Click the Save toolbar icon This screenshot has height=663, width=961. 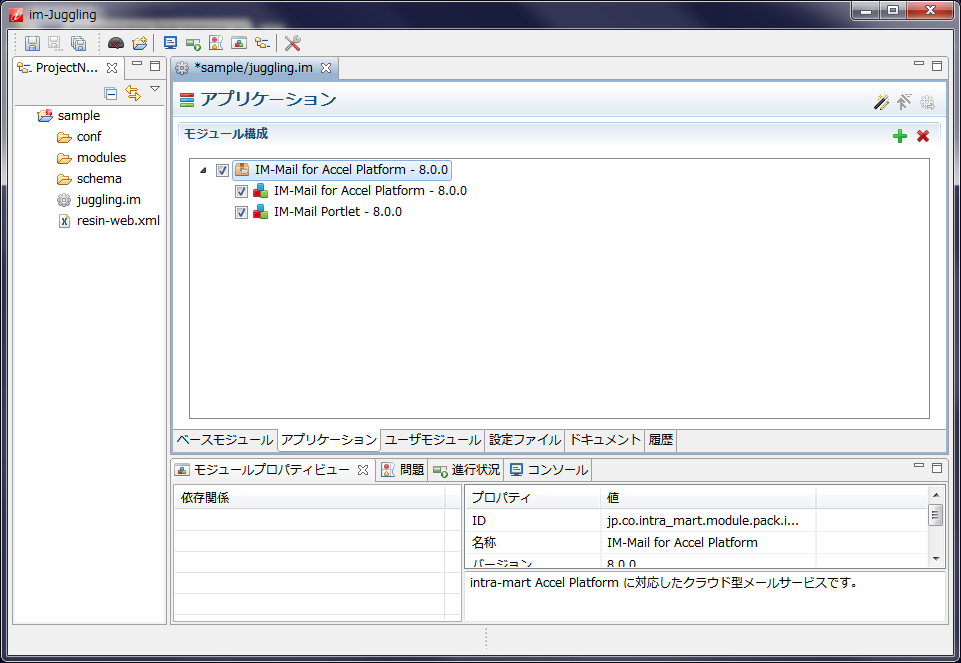(x=32, y=43)
